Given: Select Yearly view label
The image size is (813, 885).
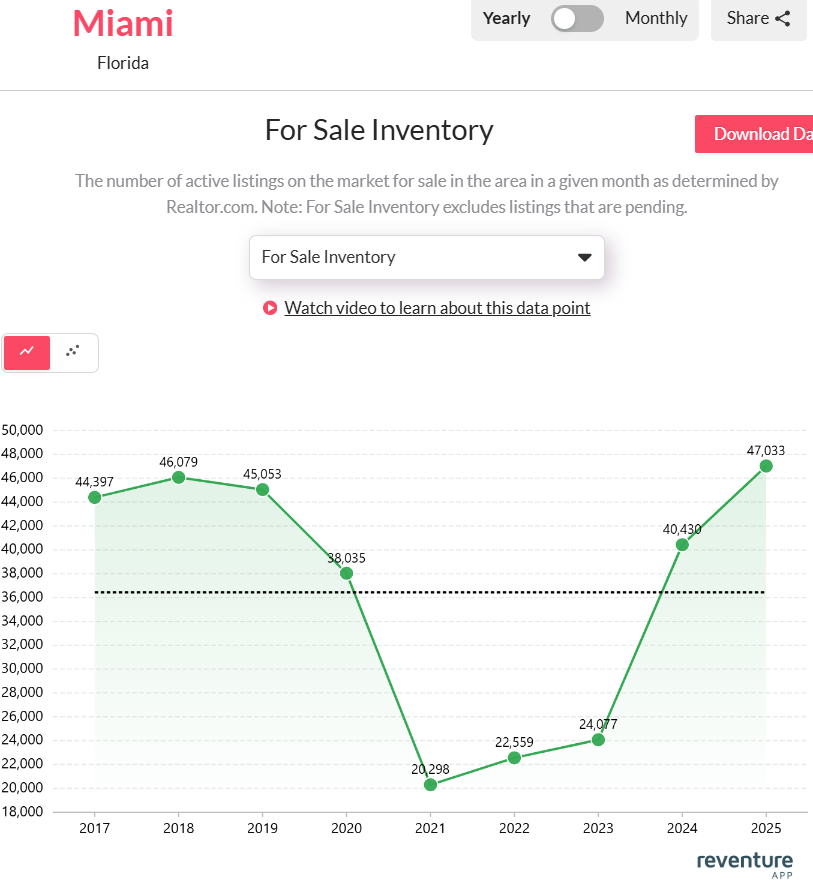Looking at the screenshot, I should coord(506,18).
